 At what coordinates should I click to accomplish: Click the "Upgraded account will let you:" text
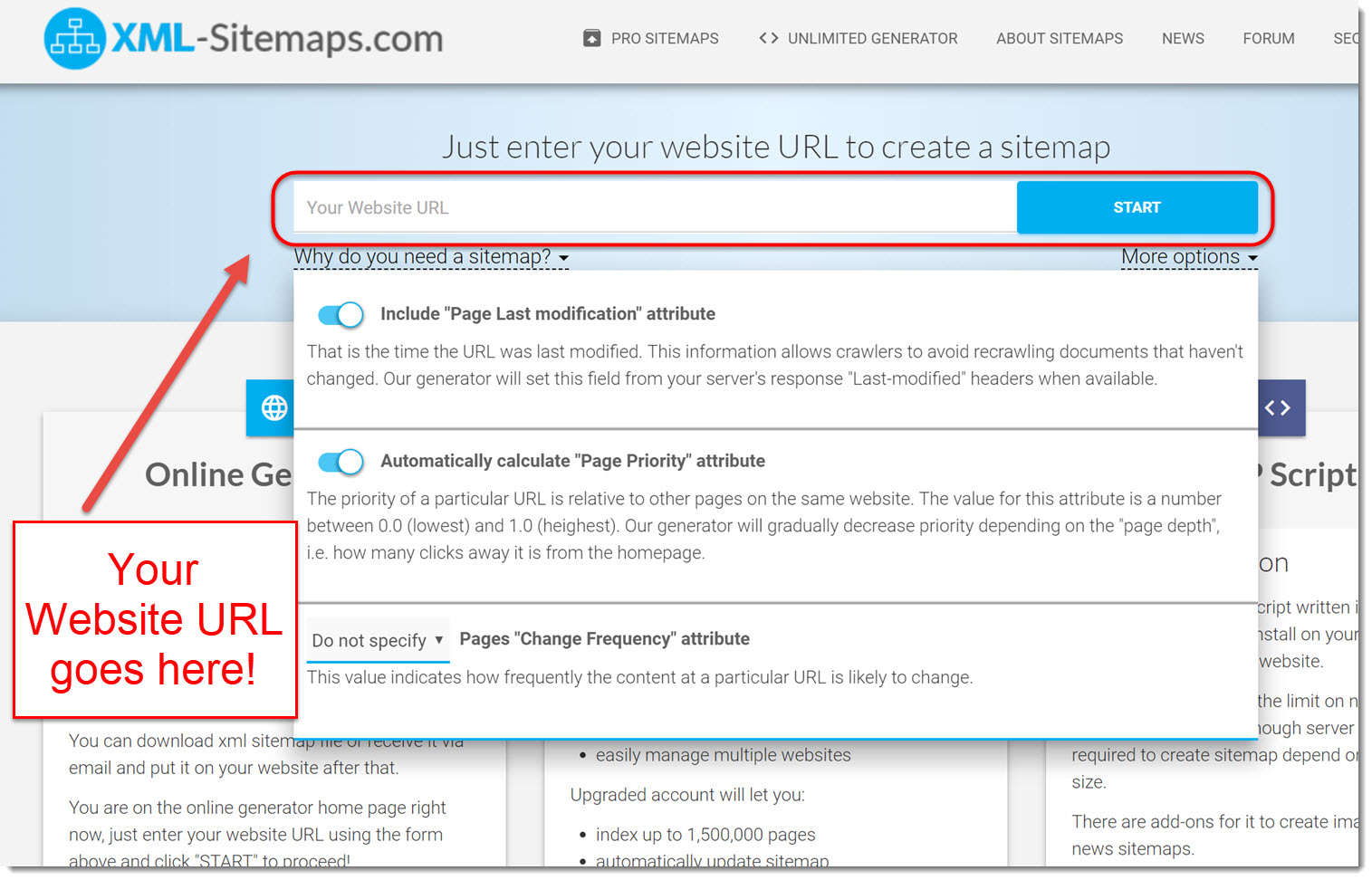tap(687, 795)
